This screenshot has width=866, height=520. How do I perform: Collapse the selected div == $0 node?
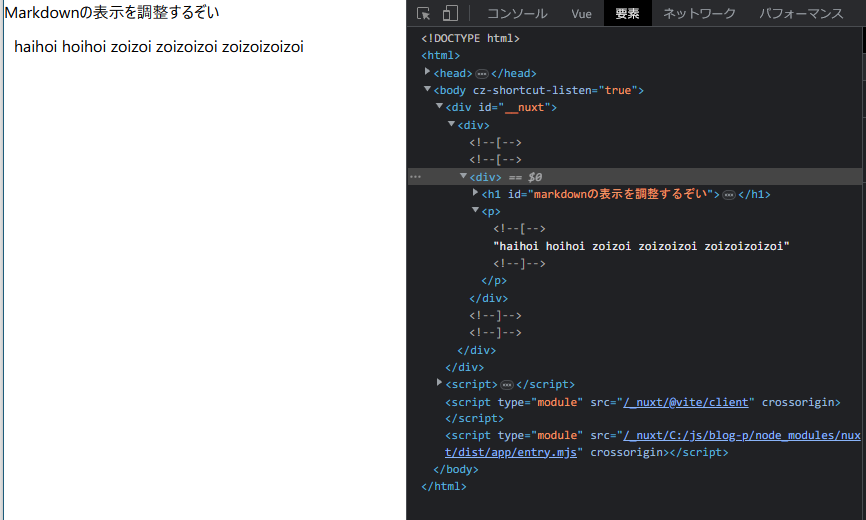pos(463,176)
